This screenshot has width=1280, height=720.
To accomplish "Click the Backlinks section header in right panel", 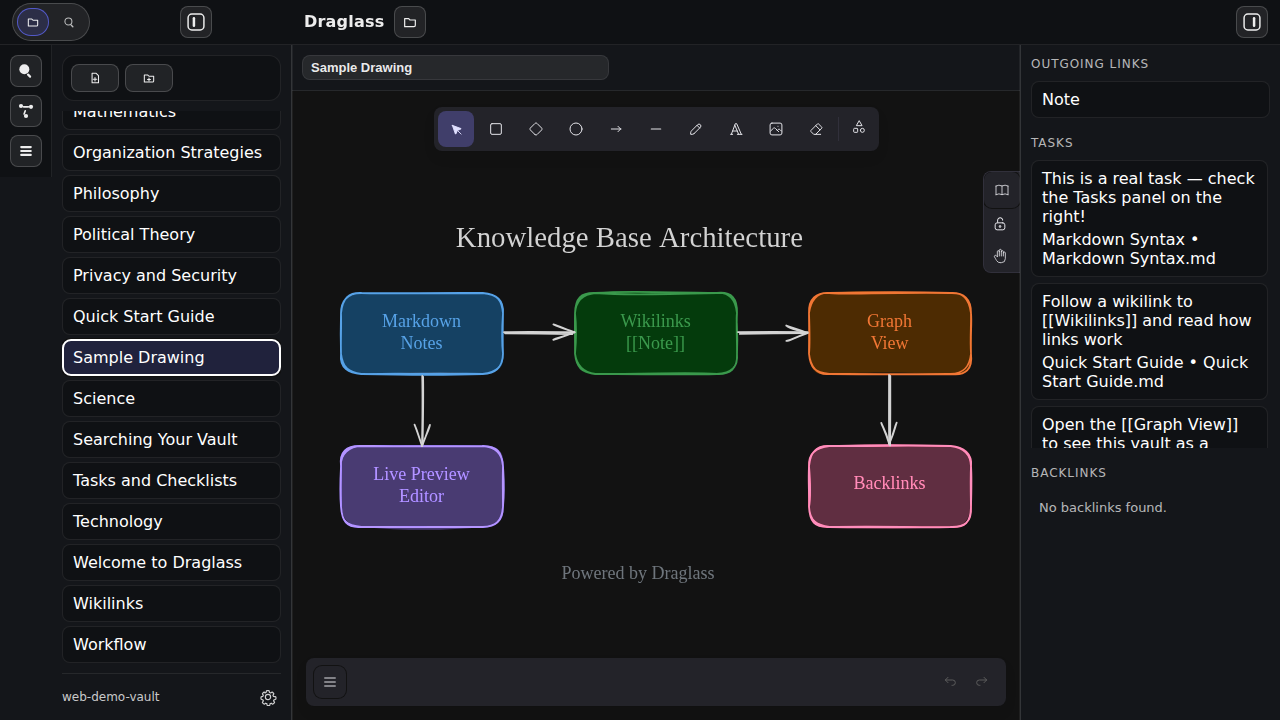I will coord(1069,473).
